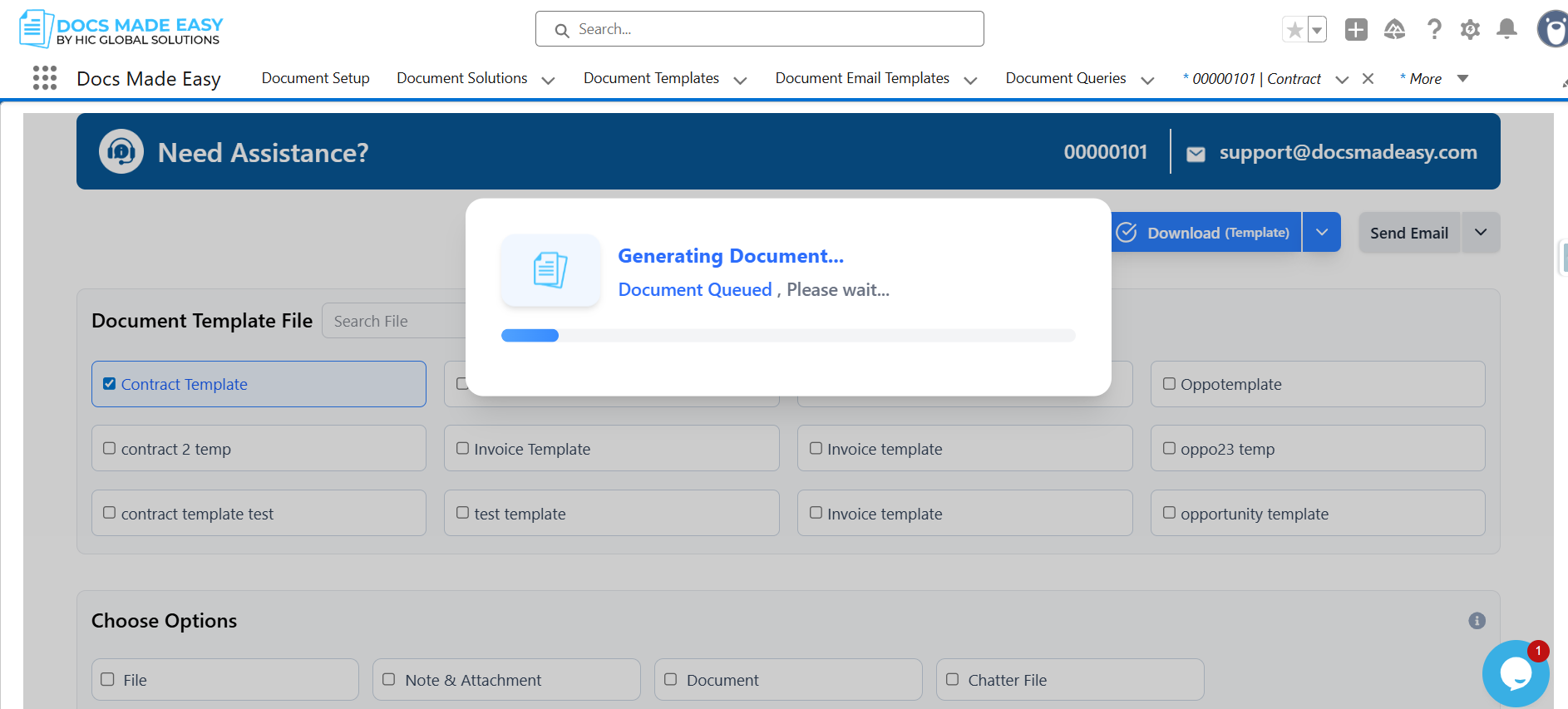Open the chat bubble widget
The width and height of the screenshot is (1568, 709).
pos(1515,673)
